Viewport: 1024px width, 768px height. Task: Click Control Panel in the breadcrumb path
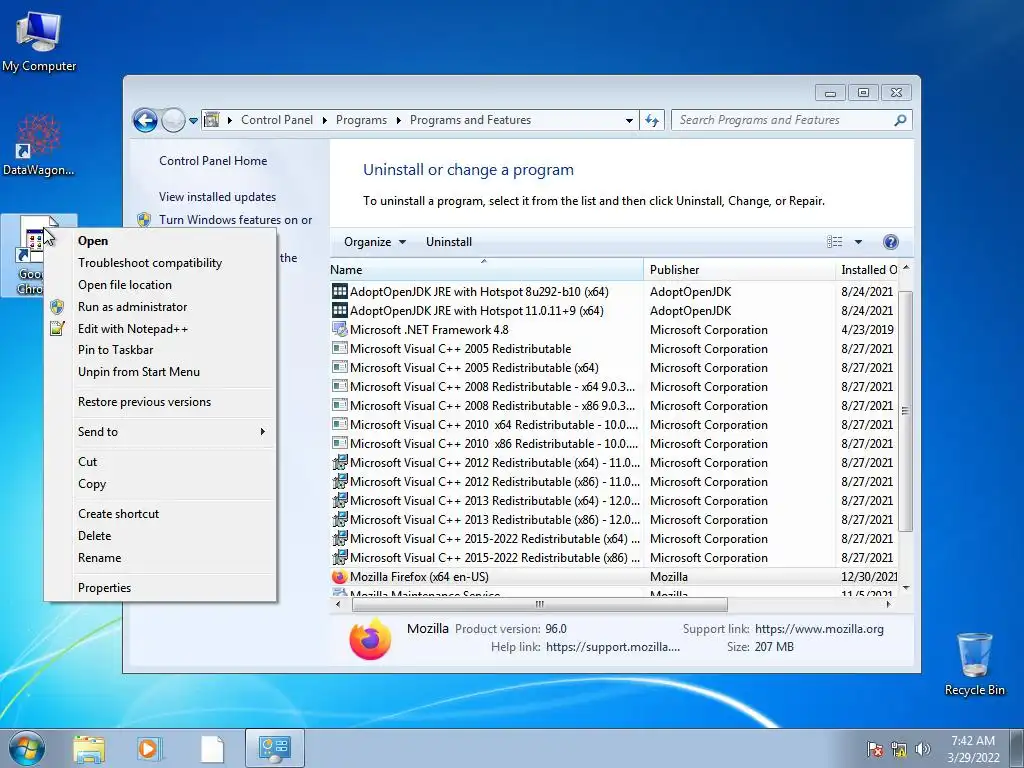coord(277,120)
